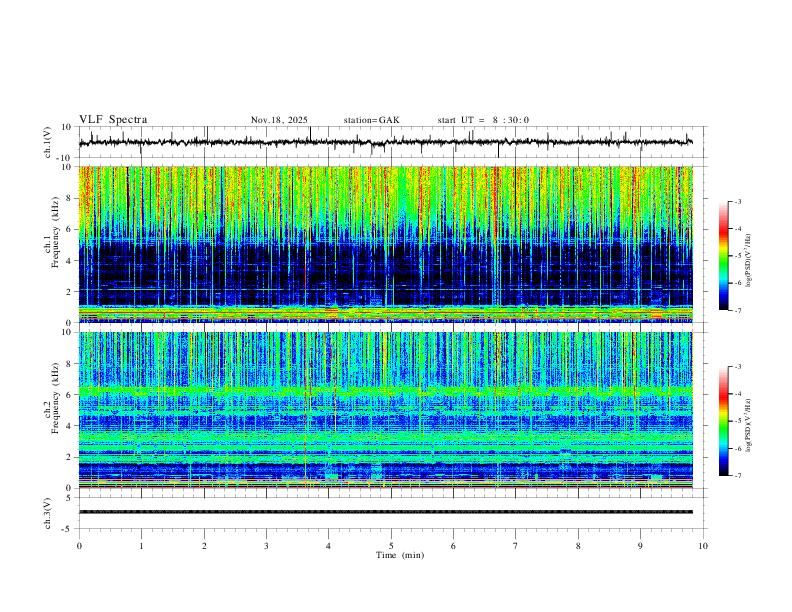
Task: Click the time axis tick label '5'
Action: point(391,546)
